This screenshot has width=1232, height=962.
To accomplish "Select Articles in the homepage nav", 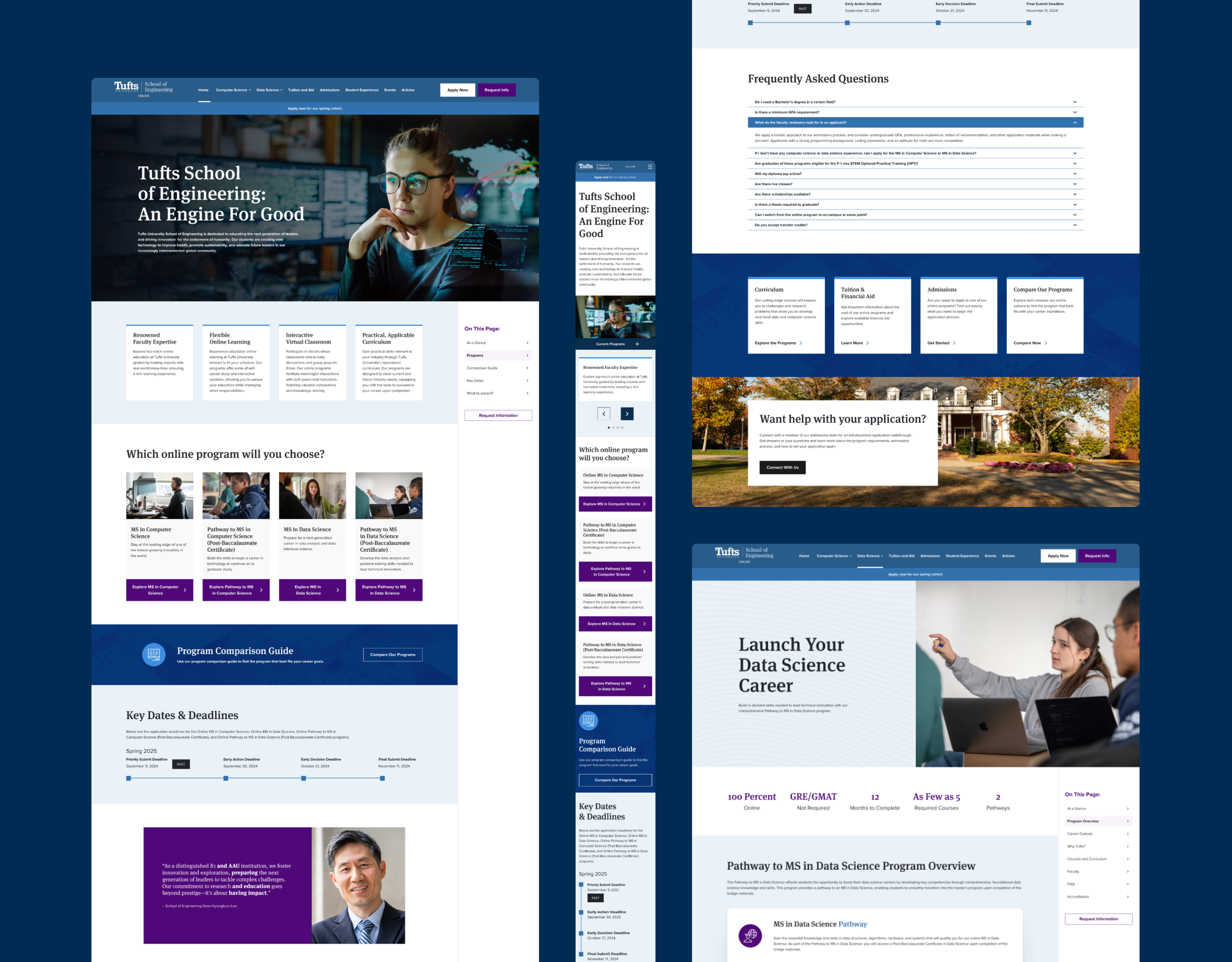I will pos(408,90).
